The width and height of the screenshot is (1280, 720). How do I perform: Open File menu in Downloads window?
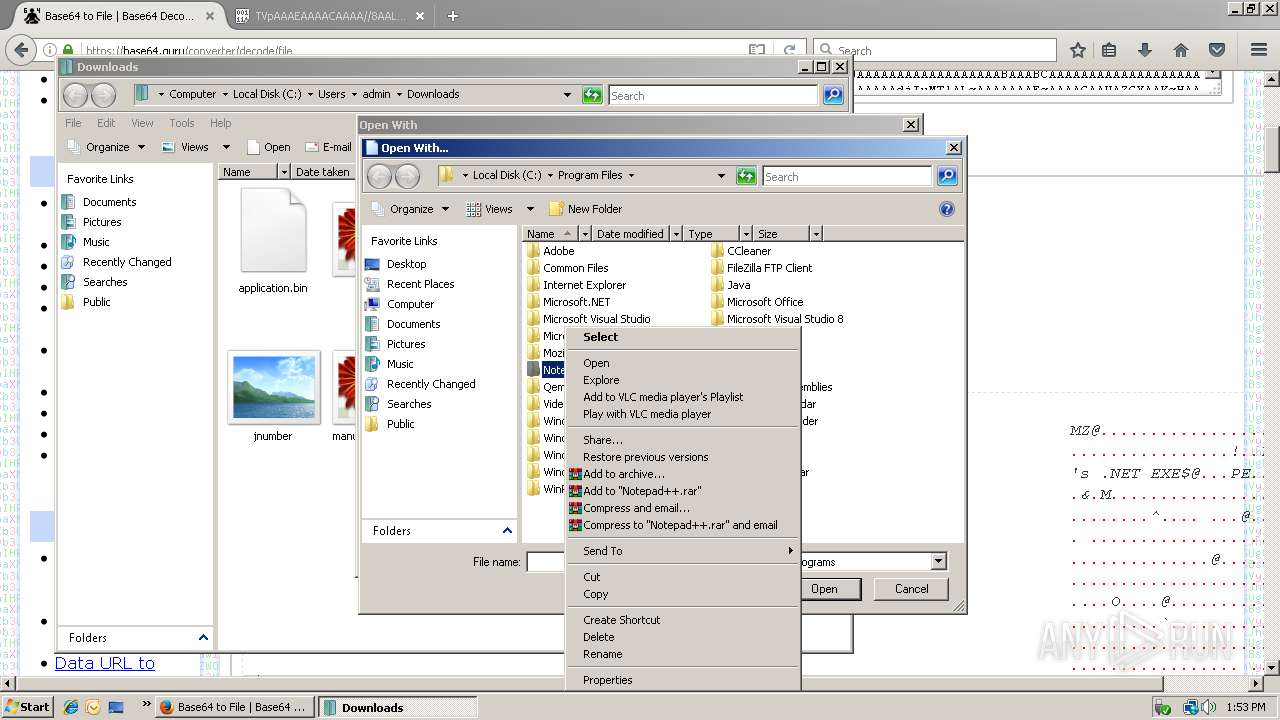pos(73,123)
